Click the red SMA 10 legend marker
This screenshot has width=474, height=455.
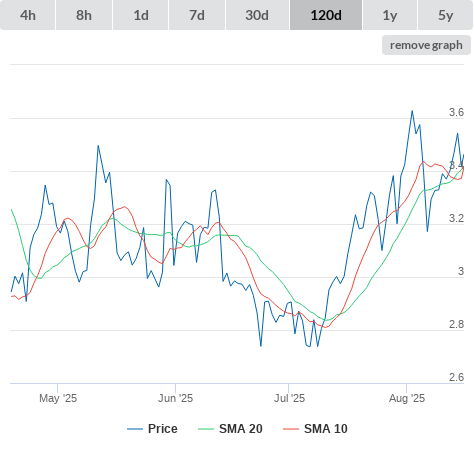coord(291,429)
